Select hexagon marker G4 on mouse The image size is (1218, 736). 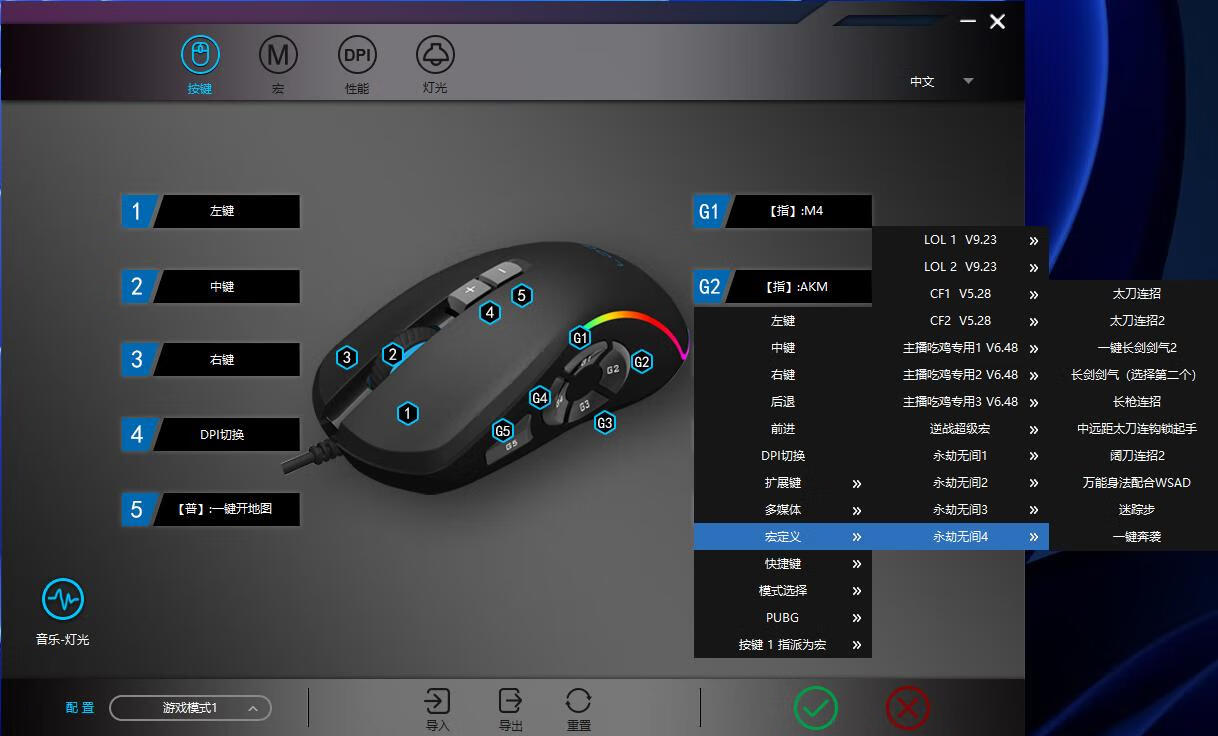pyautogui.click(x=540, y=398)
